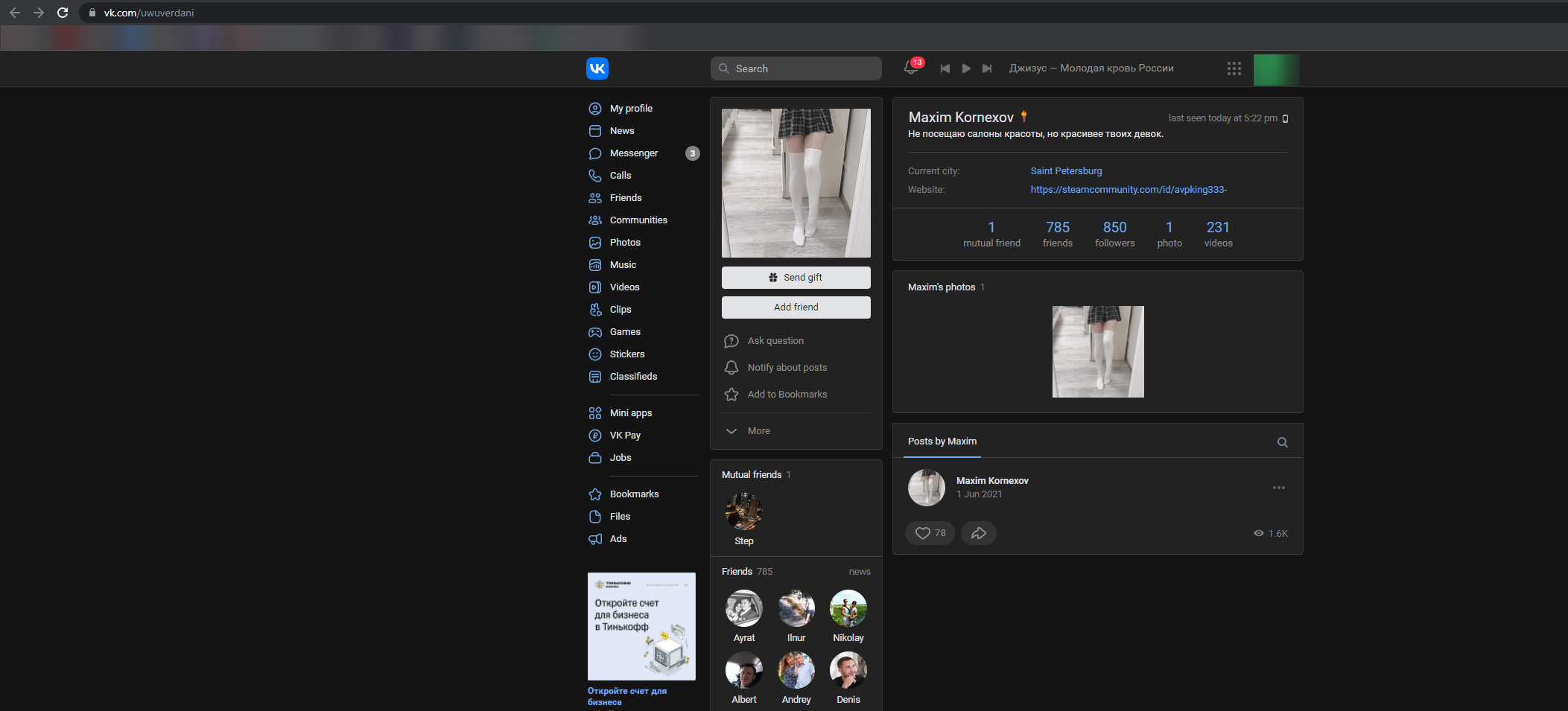This screenshot has width=1568, height=711.
Task: Add profile to Bookmarks
Action: pyautogui.click(x=787, y=395)
